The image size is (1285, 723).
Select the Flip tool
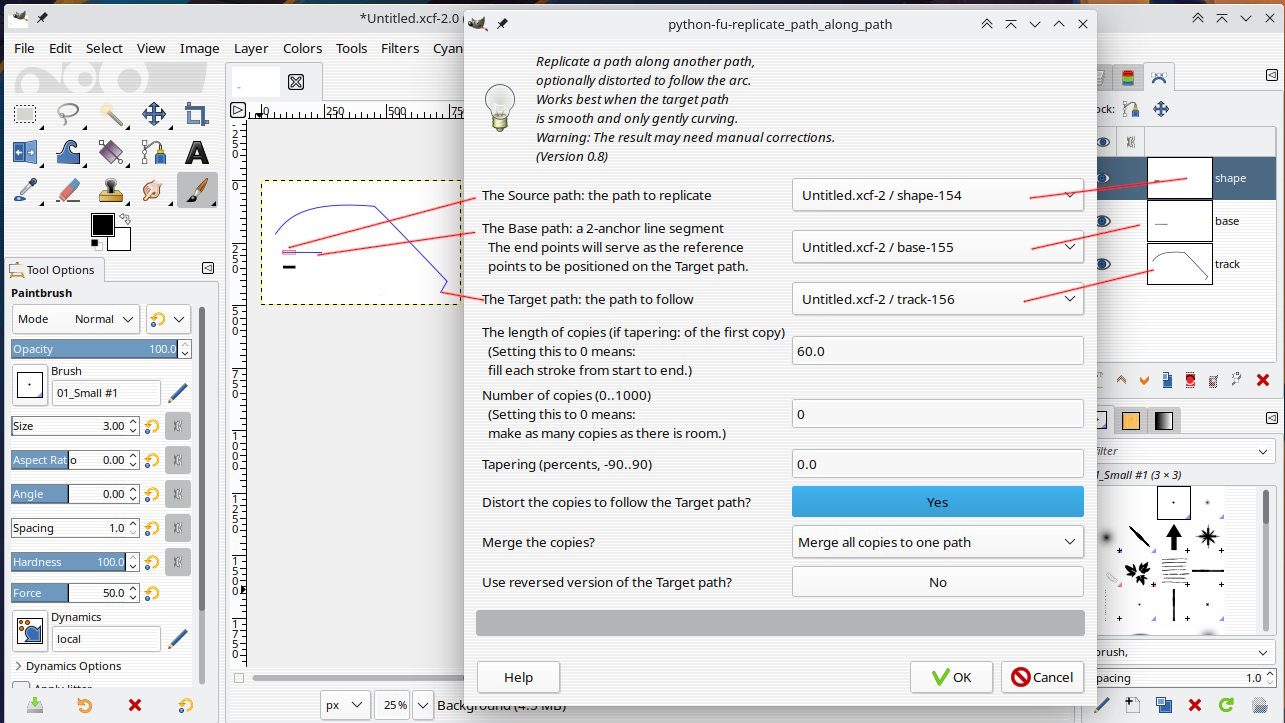point(25,152)
